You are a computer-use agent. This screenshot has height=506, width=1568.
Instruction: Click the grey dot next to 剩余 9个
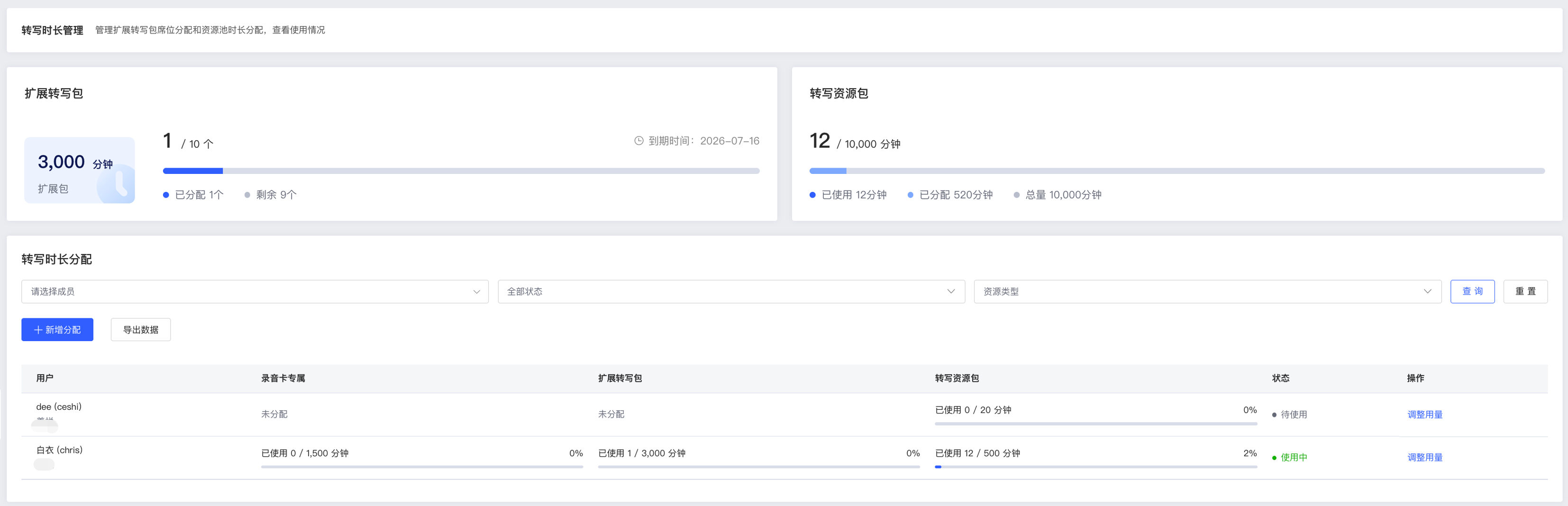pos(247,195)
